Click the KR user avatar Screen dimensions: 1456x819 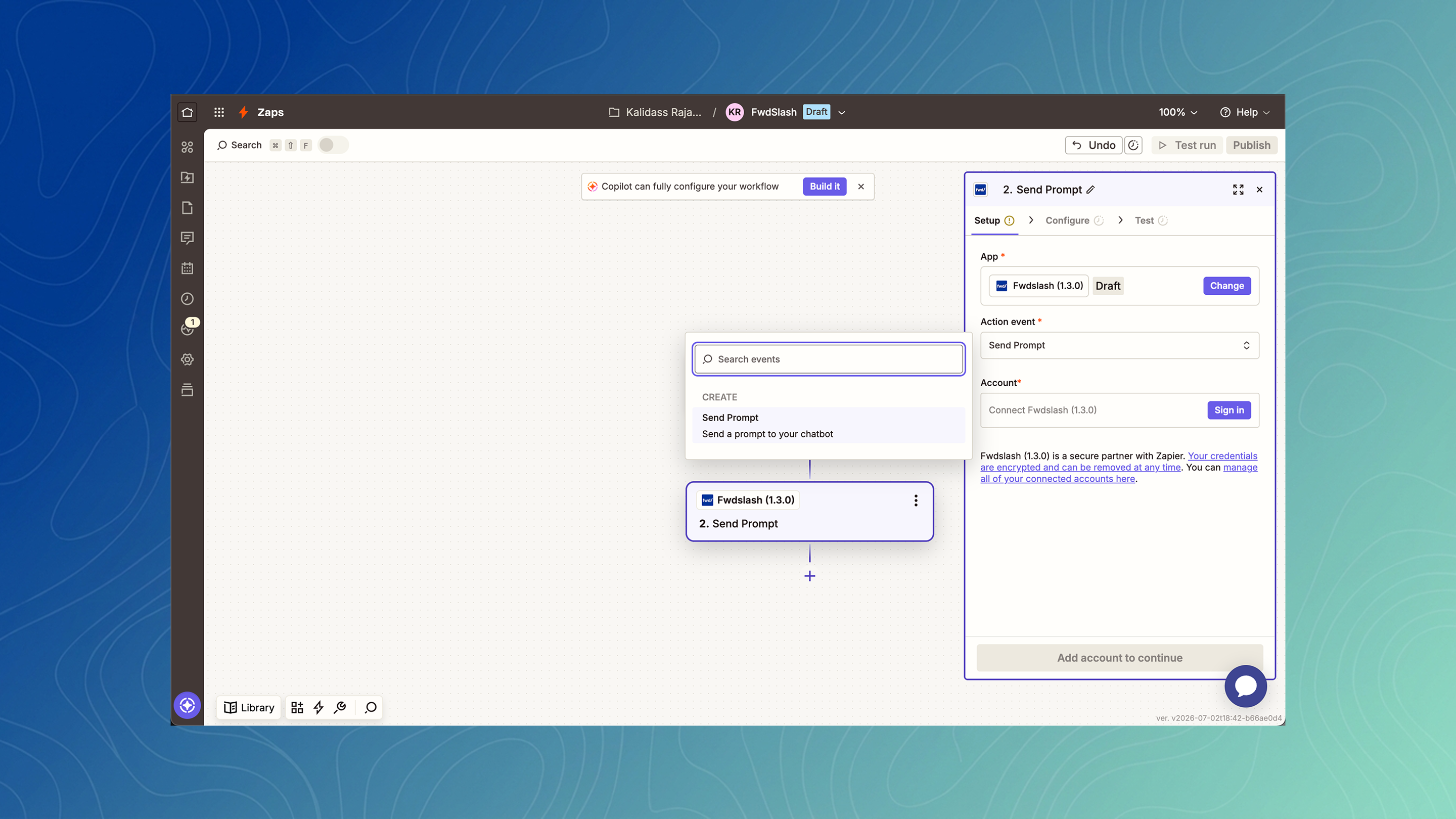tap(734, 112)
